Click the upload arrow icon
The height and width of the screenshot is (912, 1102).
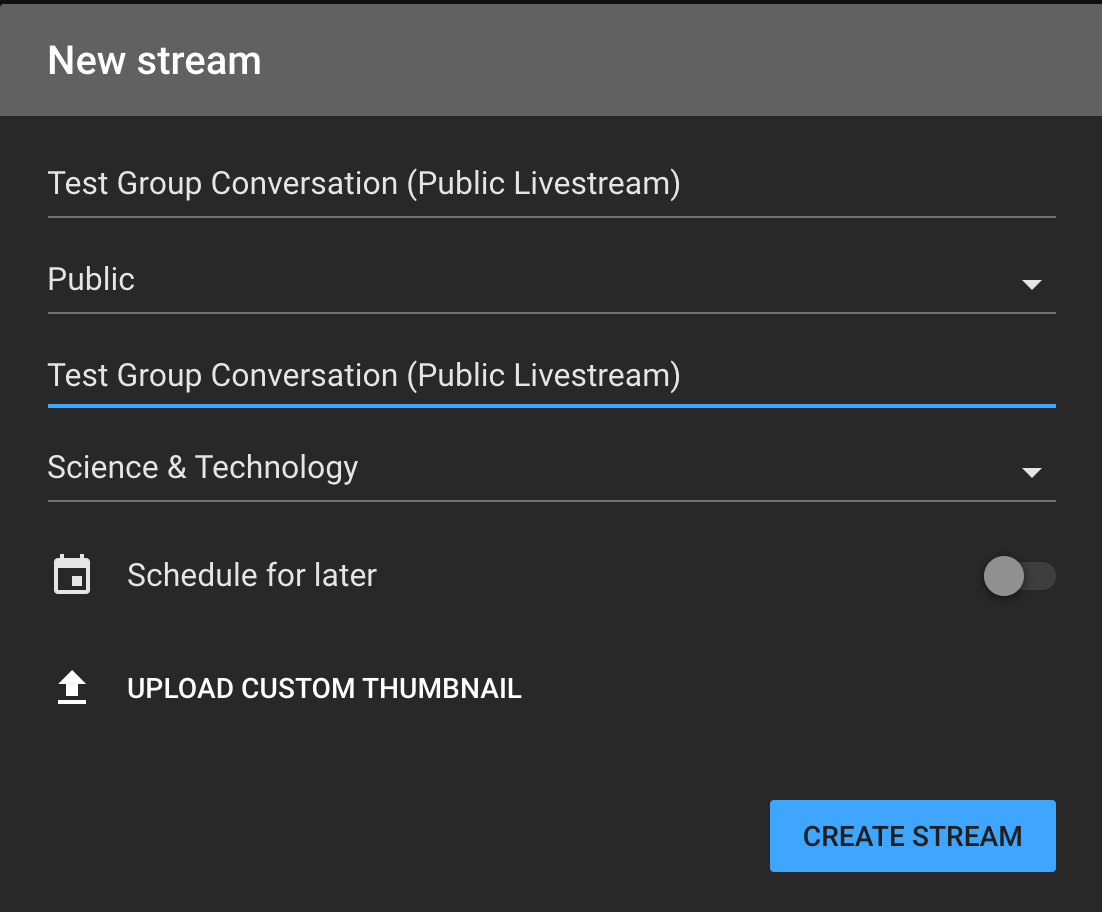(x=72, y=688)
